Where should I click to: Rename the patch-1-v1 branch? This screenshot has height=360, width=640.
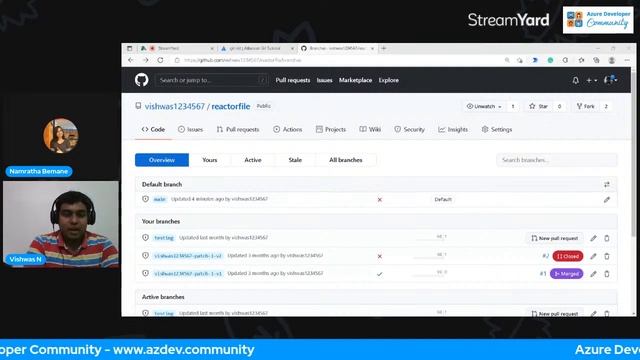pos(593,274)
